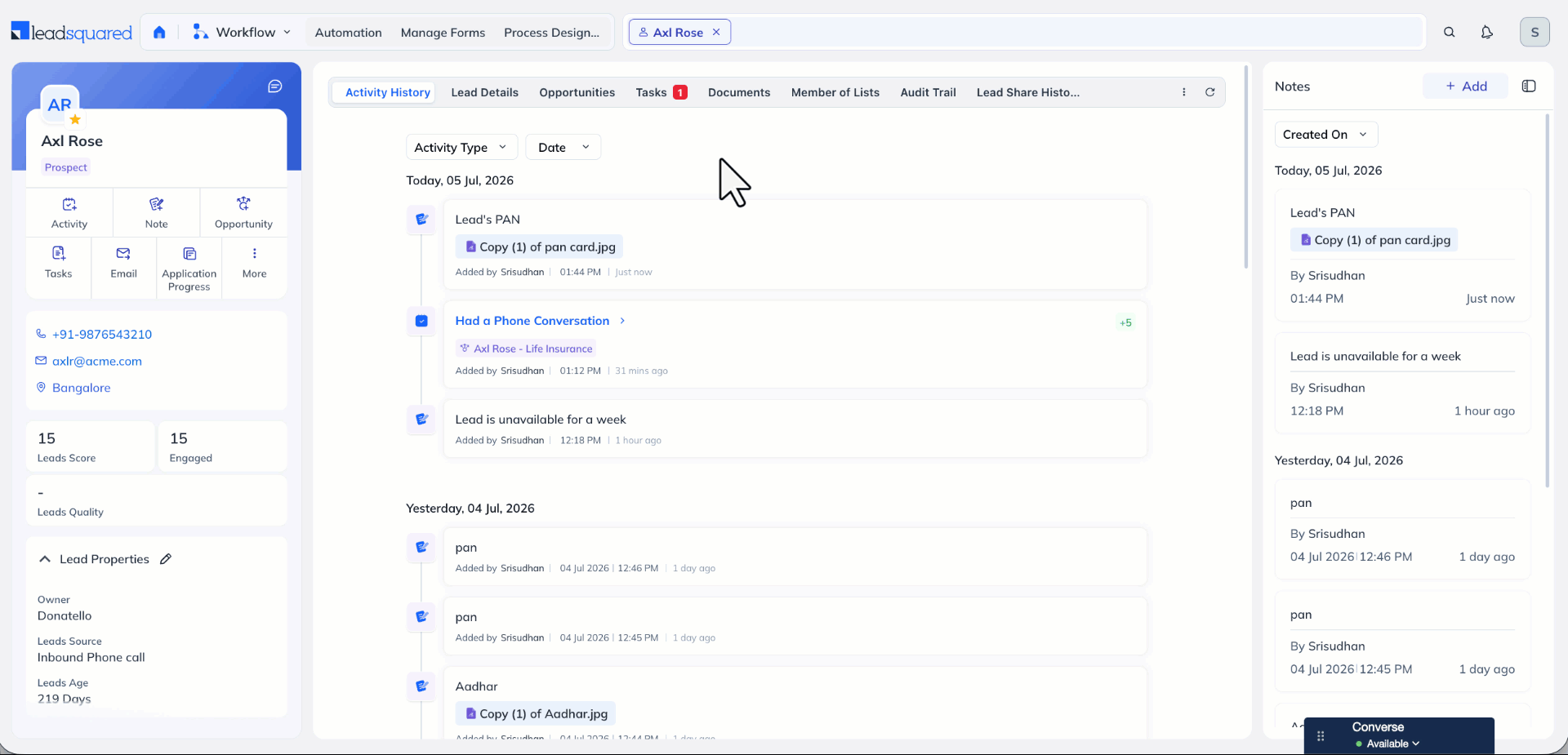Star Axl Rose's lead avatar
1568x755 pixels.
point(75,119)
